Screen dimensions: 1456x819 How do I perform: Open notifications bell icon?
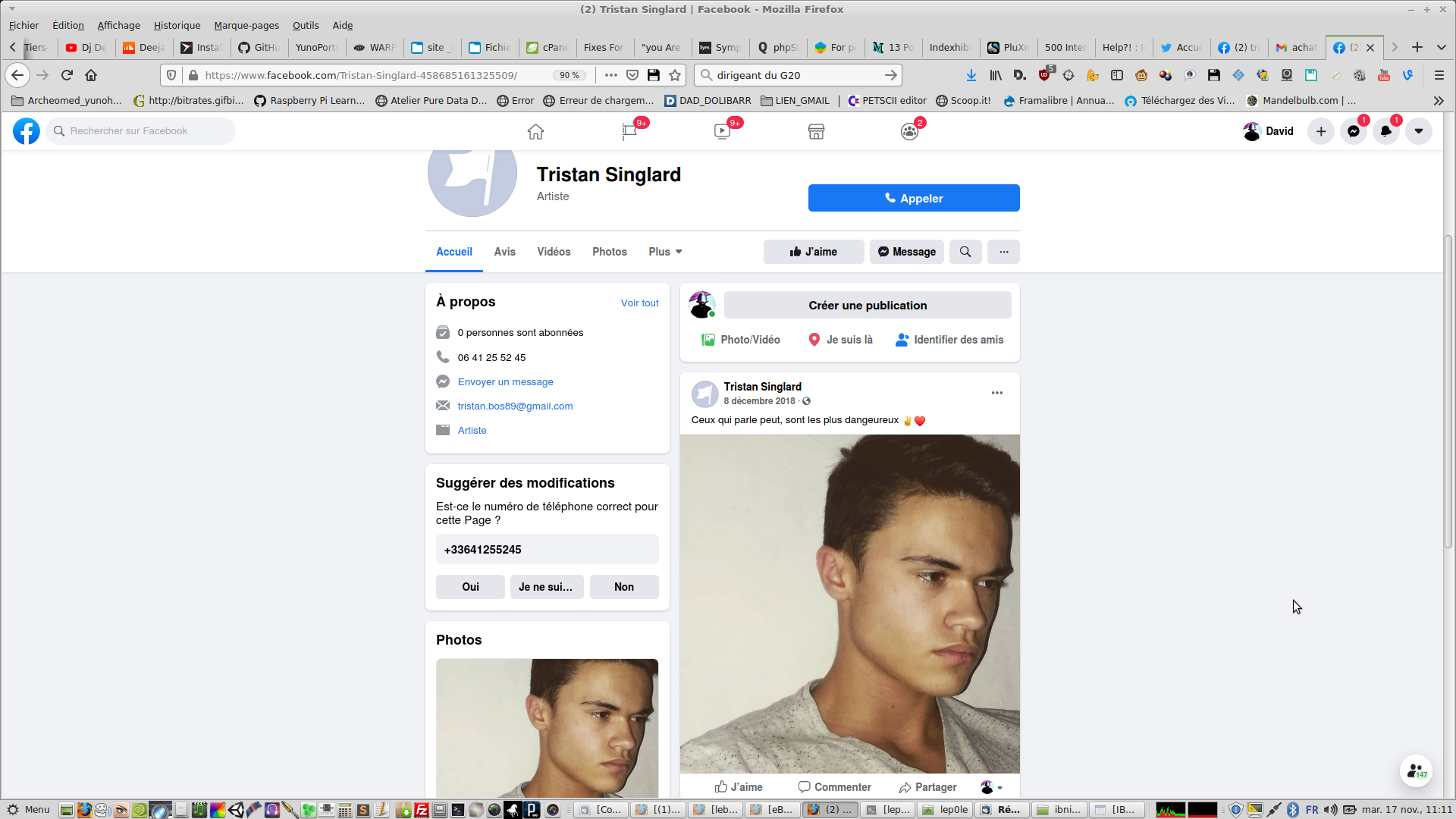coord(1386,131)
